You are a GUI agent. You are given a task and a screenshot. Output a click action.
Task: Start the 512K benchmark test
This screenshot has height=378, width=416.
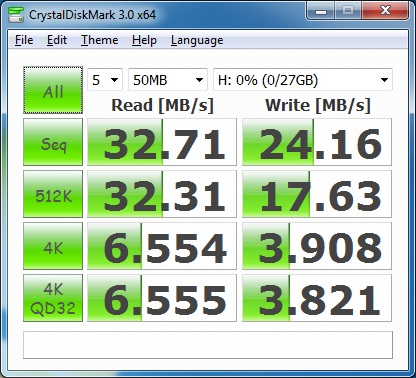coord(53,194)
